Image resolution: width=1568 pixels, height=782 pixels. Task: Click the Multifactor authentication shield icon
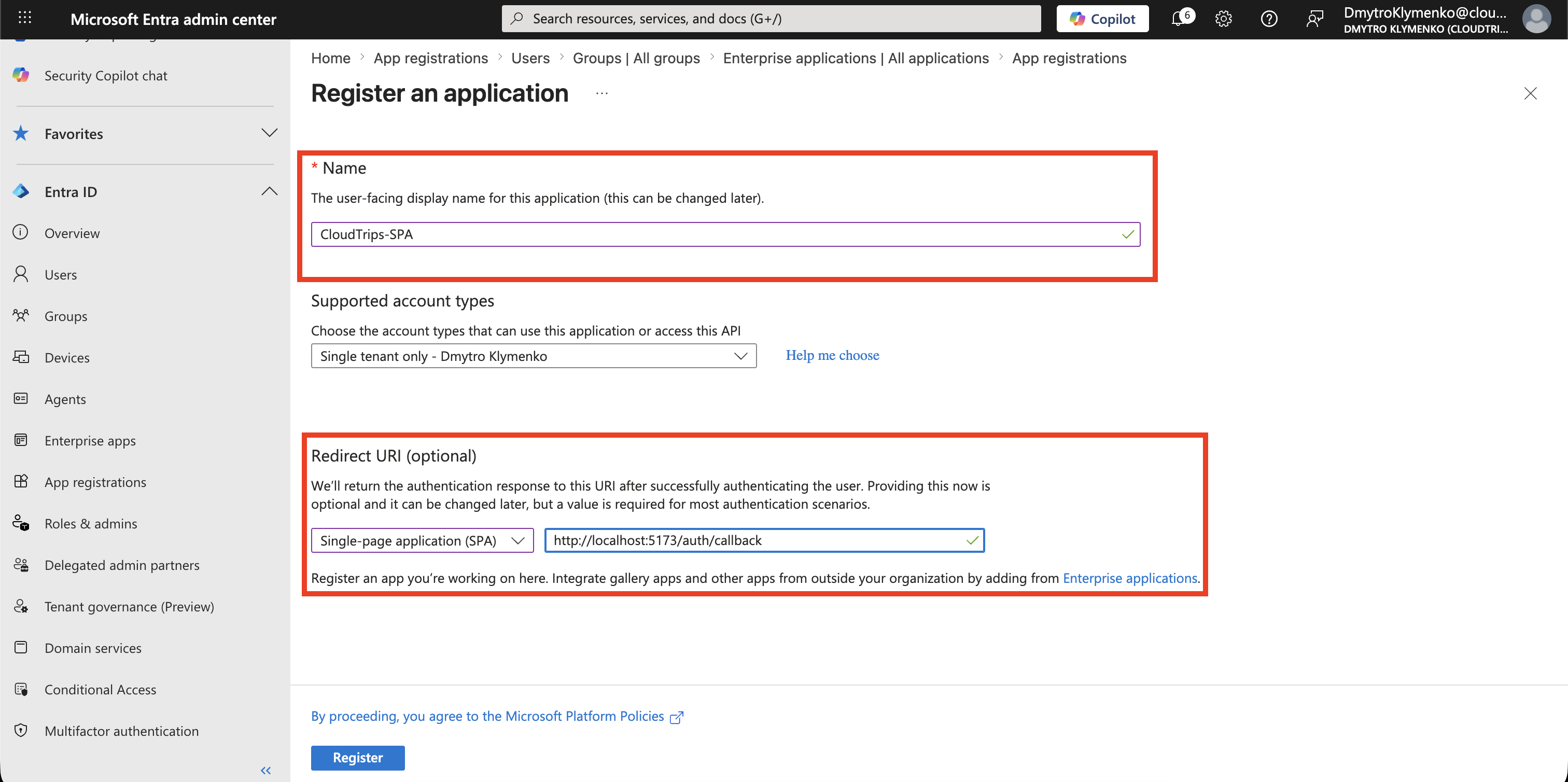(x=21, y=730)
